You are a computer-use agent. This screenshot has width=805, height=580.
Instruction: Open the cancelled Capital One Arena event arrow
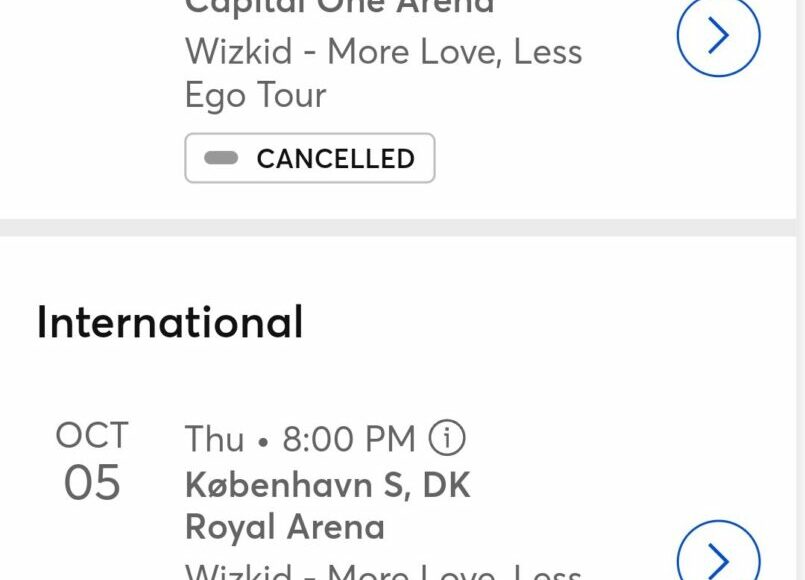718,37
